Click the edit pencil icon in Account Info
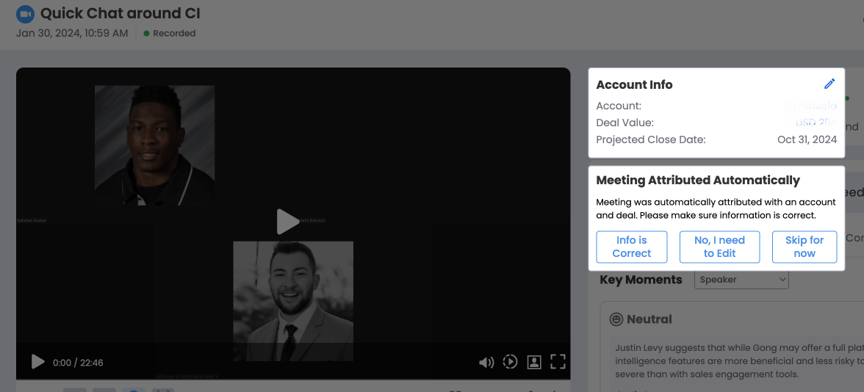Screen dimensions: 864x392 (829, 84)
